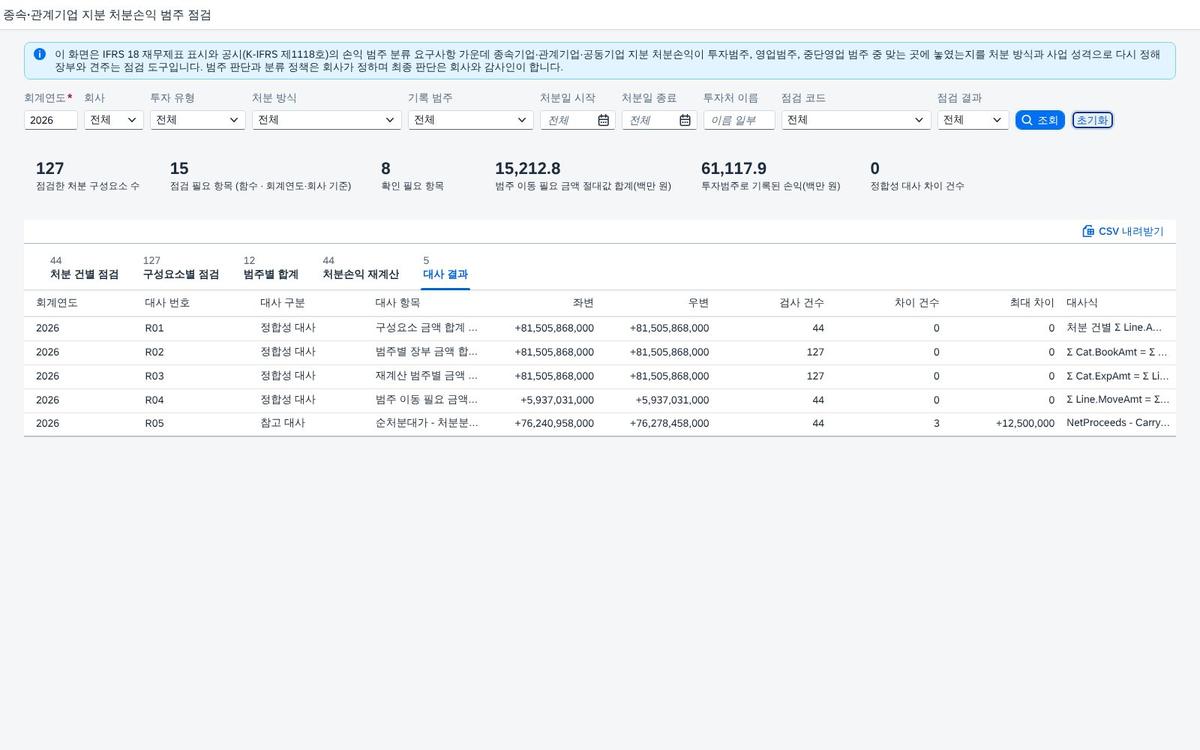Open calendar picker for 처분일 종료
The height and width of the screenshot is (750, 1200).
685,120
